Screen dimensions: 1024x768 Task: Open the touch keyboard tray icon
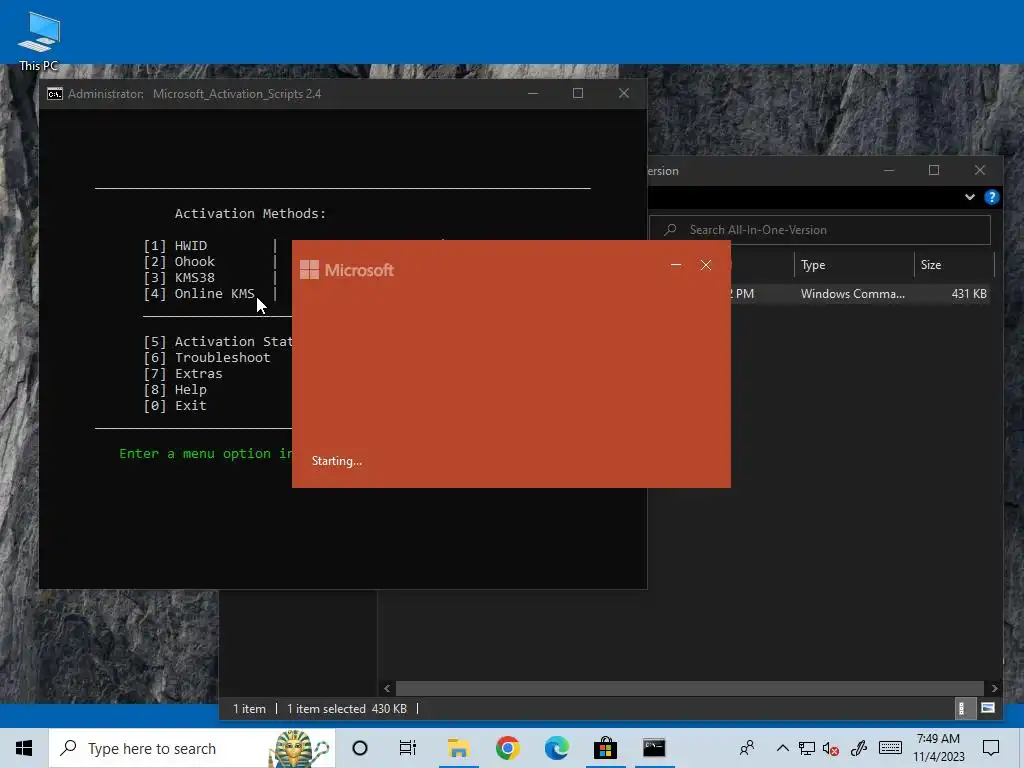pyautogui.click(x=891, y=748)
